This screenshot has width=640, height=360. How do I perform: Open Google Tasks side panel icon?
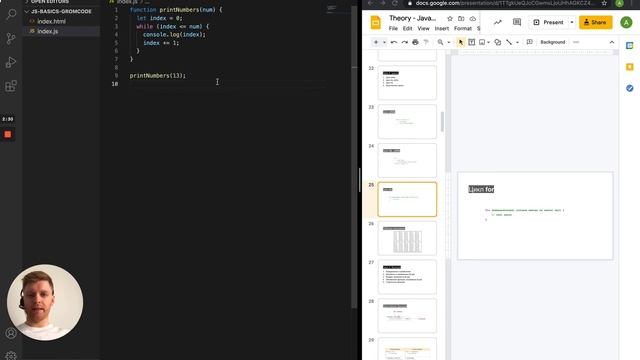pos(630,88)
